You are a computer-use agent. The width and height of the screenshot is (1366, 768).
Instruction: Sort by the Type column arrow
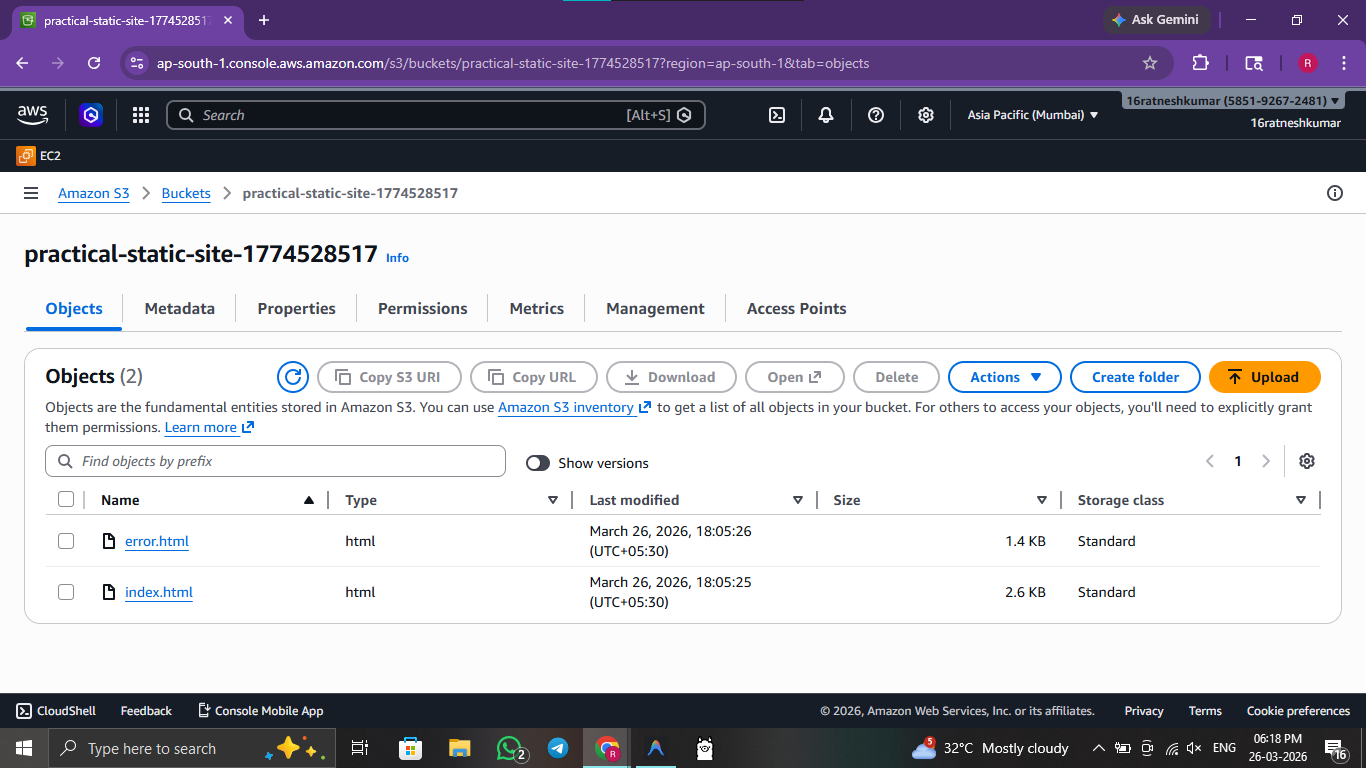553,500
